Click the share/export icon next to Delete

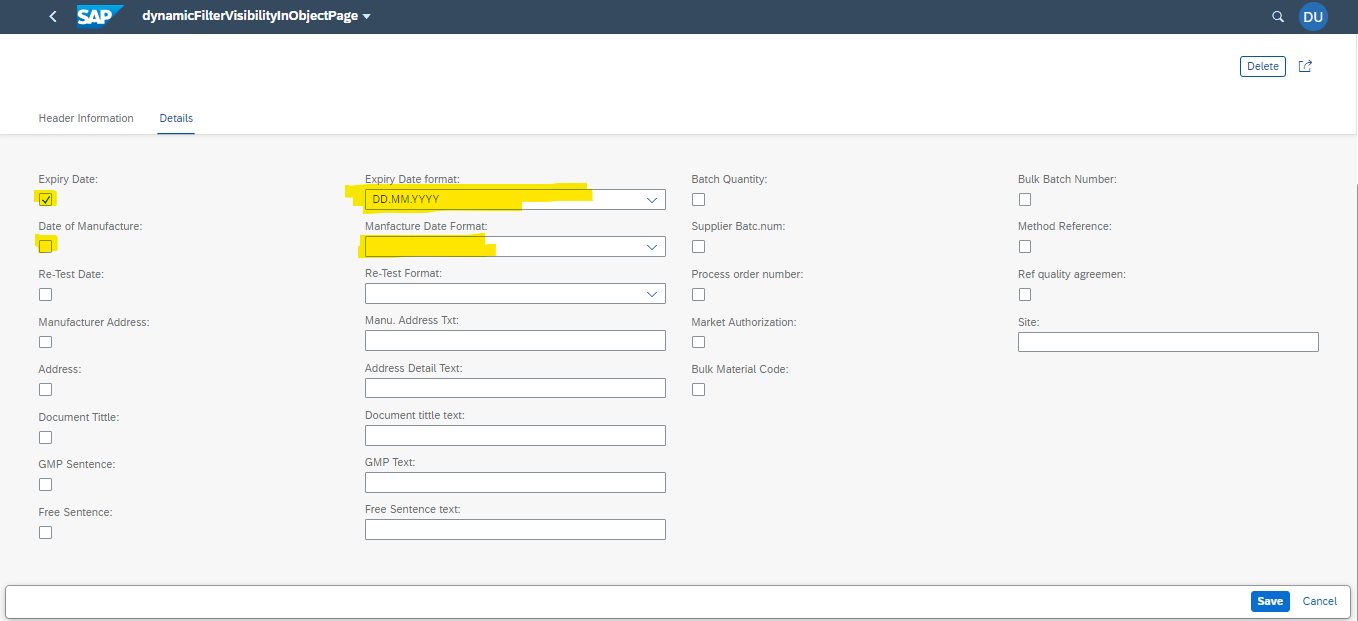1305,66
